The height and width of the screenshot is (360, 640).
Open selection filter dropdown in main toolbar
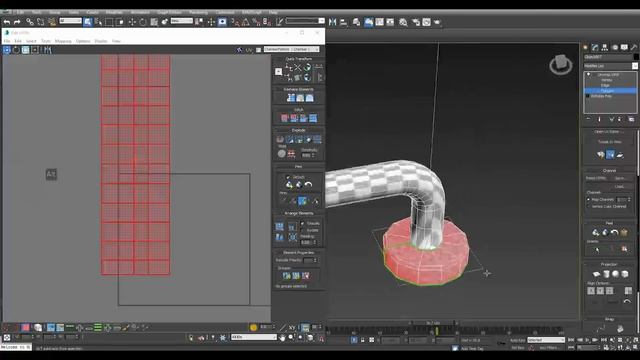pos(71,21)
